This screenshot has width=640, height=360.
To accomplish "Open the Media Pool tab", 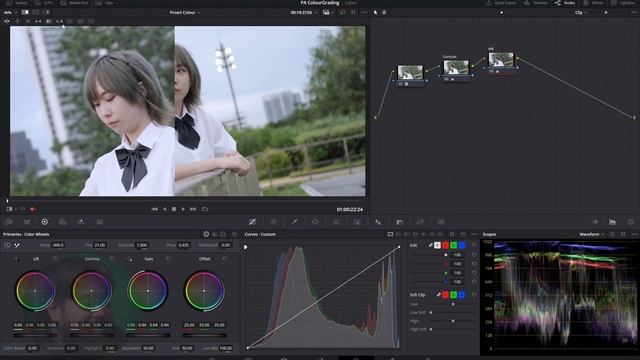I will pyautogui.click(x=74, y=3).
